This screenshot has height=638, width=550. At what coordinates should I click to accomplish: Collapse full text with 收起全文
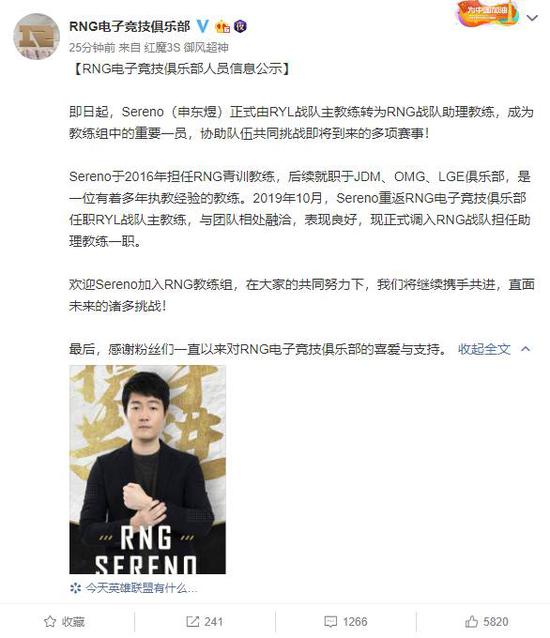(x=484, y=349)
